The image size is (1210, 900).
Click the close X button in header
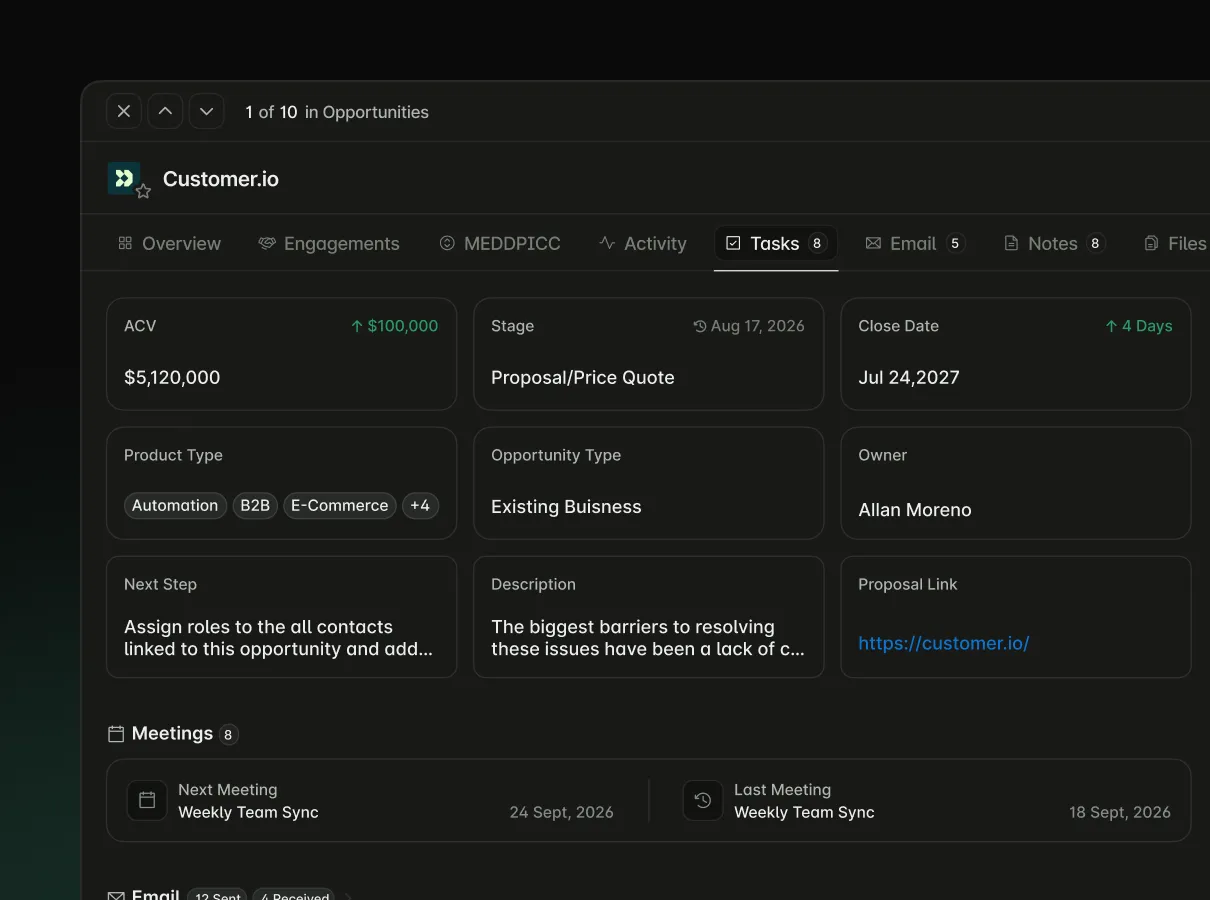coord(124,111)
